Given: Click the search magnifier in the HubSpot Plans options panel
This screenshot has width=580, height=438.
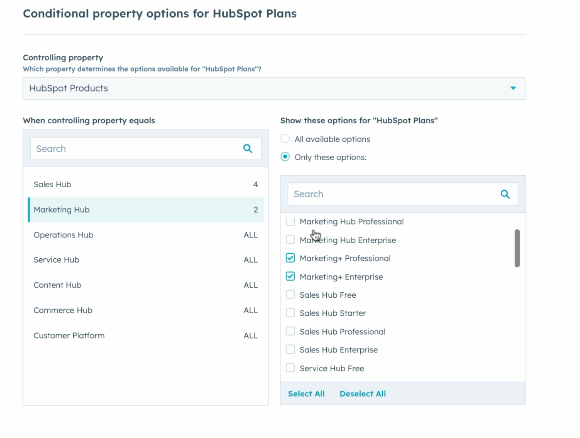Looking at the screenshot, I should click(x=505, y=194).
